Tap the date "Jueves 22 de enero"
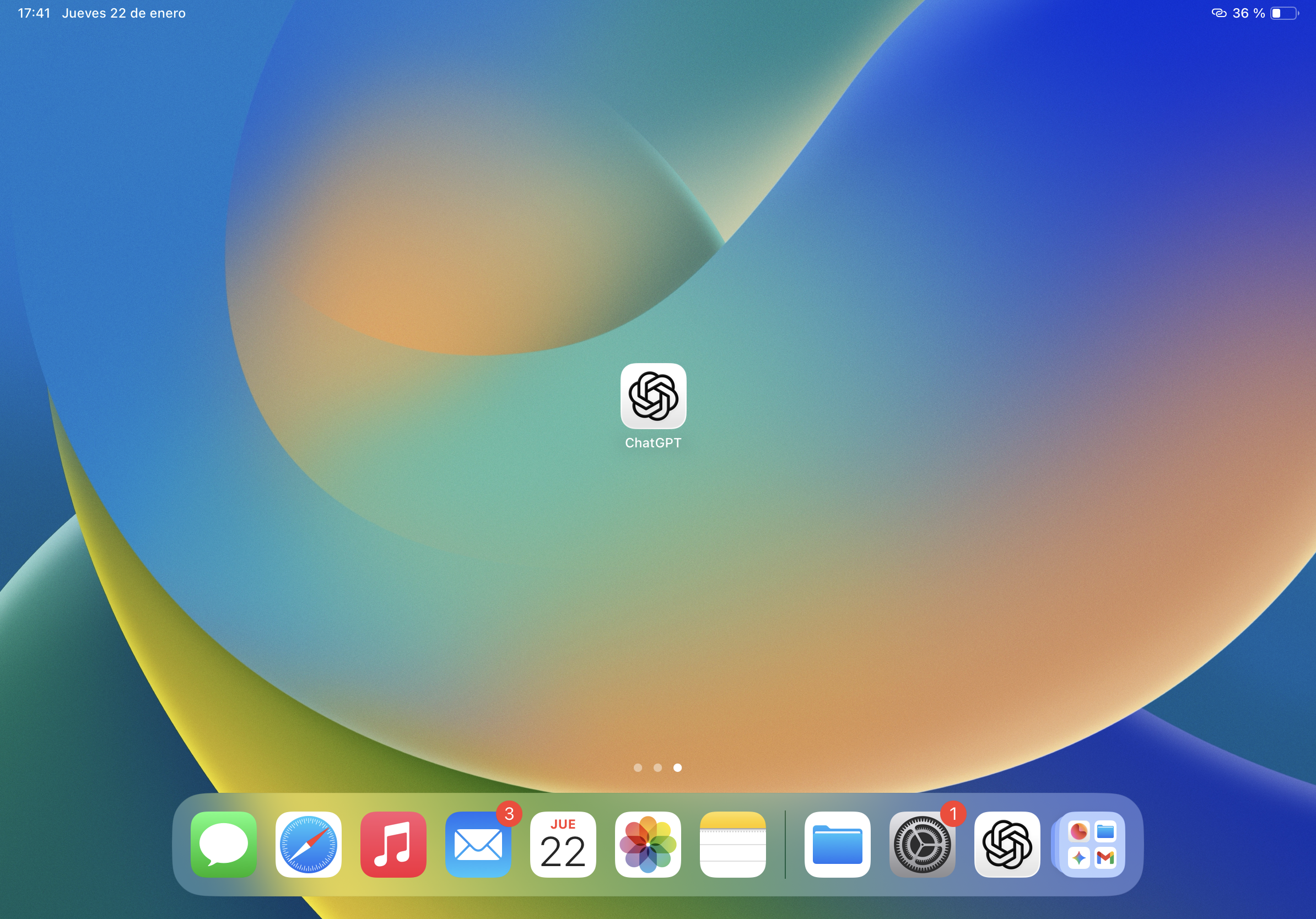The width and height of the screenshot is (1316, 919). tap(124, 13)
